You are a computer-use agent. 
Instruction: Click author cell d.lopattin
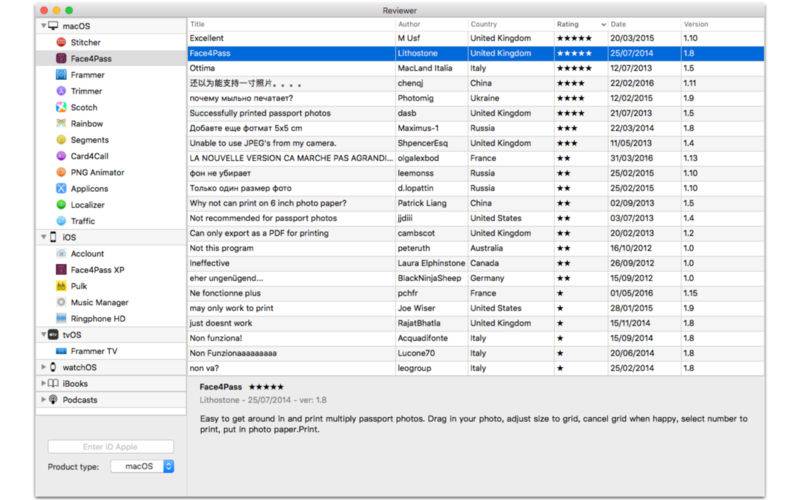click(x=415, y=188)
